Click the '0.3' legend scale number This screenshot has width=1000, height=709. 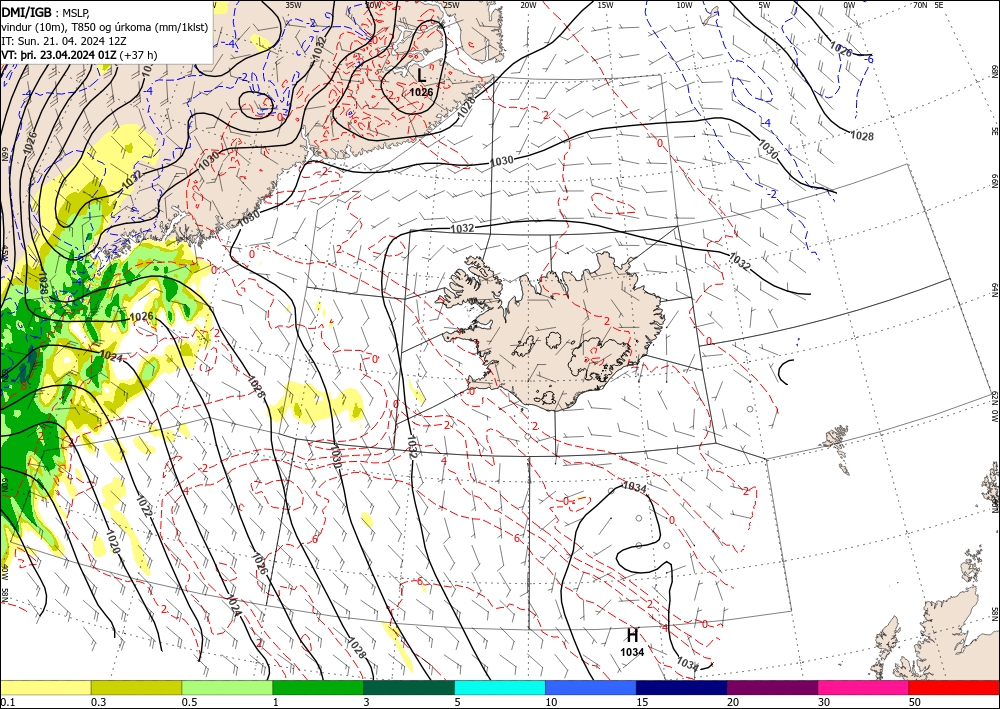click(x=98, y=702)
